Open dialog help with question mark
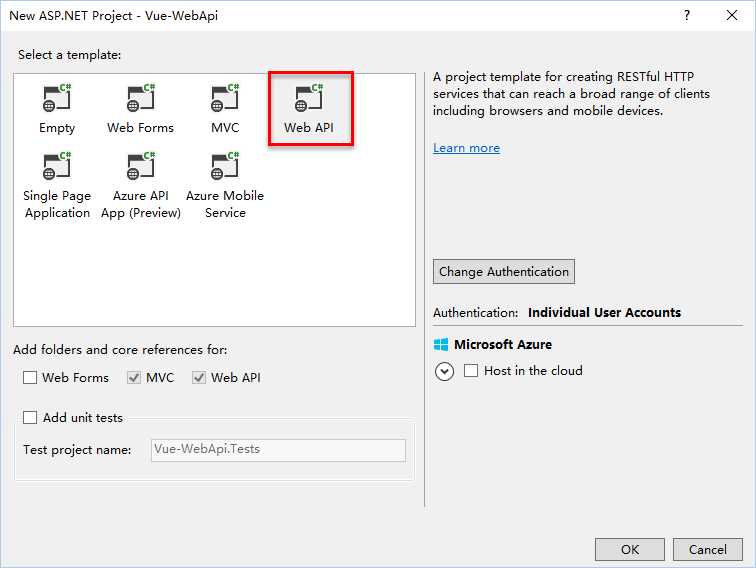 [687, 15]
